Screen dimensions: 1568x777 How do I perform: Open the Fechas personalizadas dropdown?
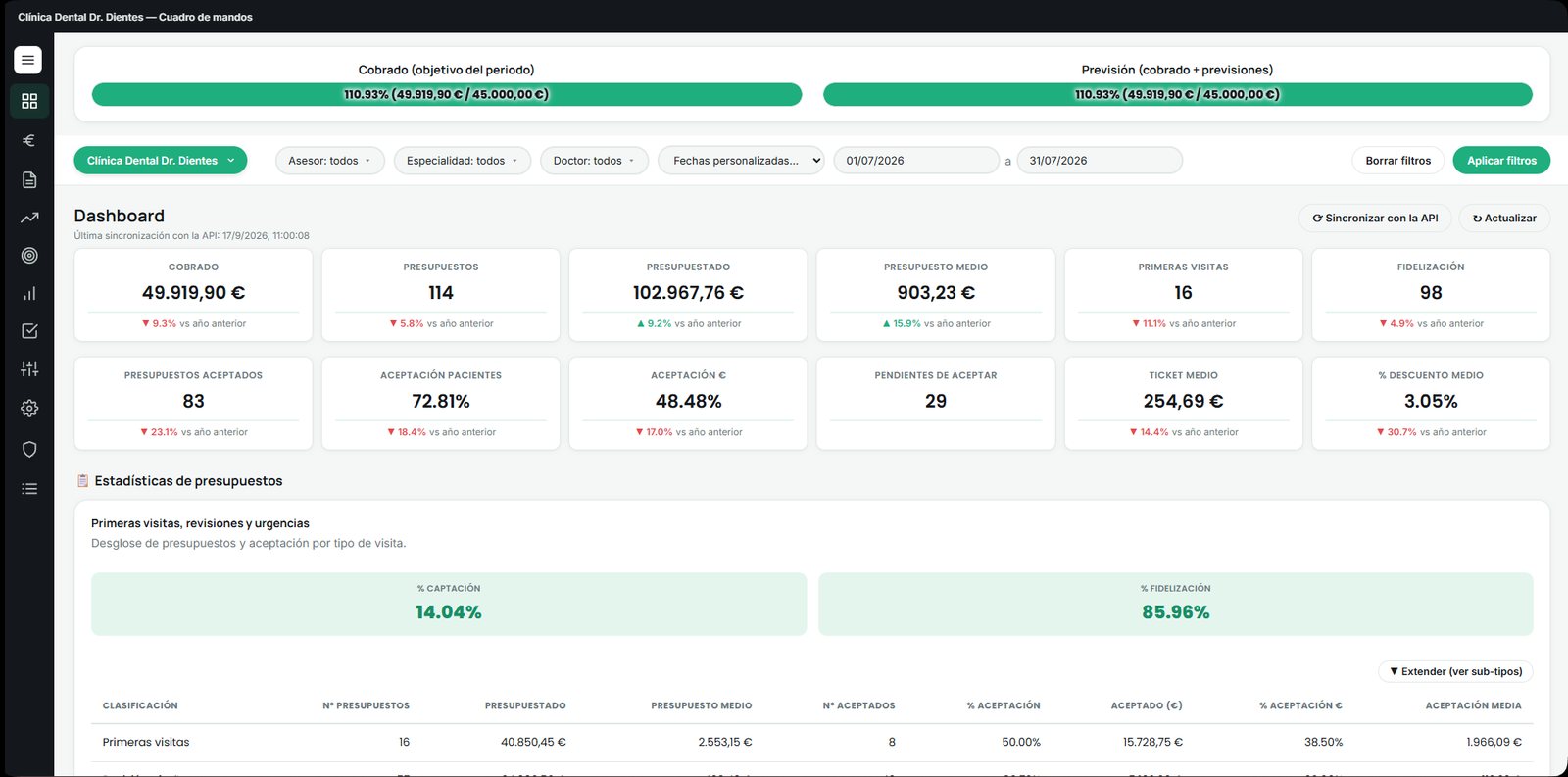742,161
